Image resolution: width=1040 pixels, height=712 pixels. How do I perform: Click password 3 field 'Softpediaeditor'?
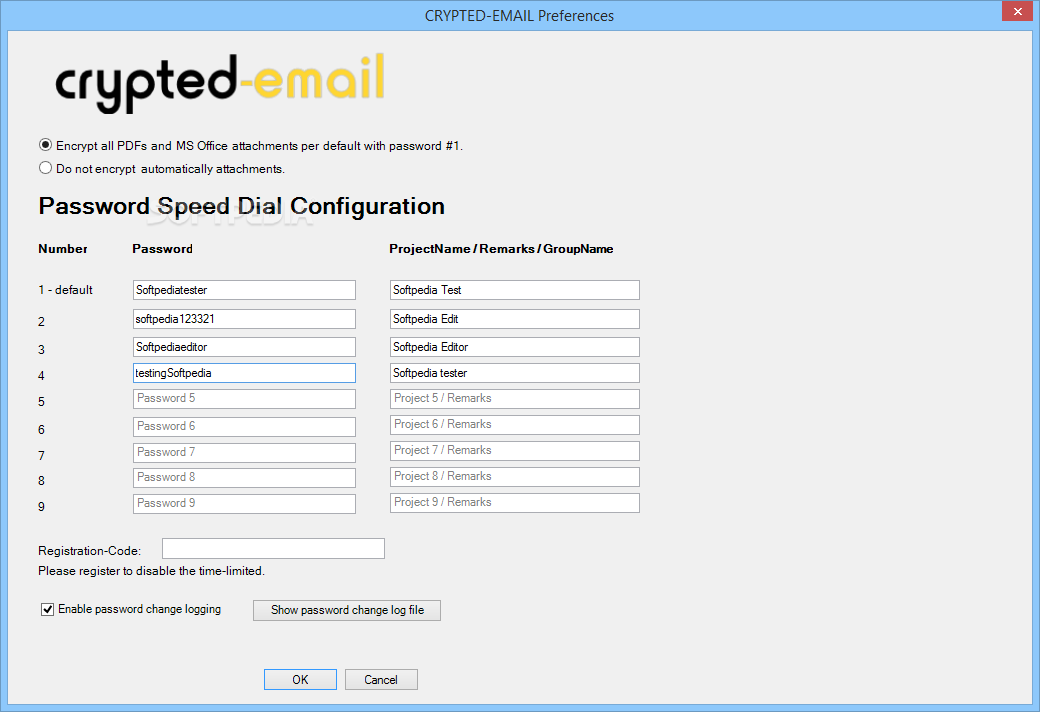244,347
